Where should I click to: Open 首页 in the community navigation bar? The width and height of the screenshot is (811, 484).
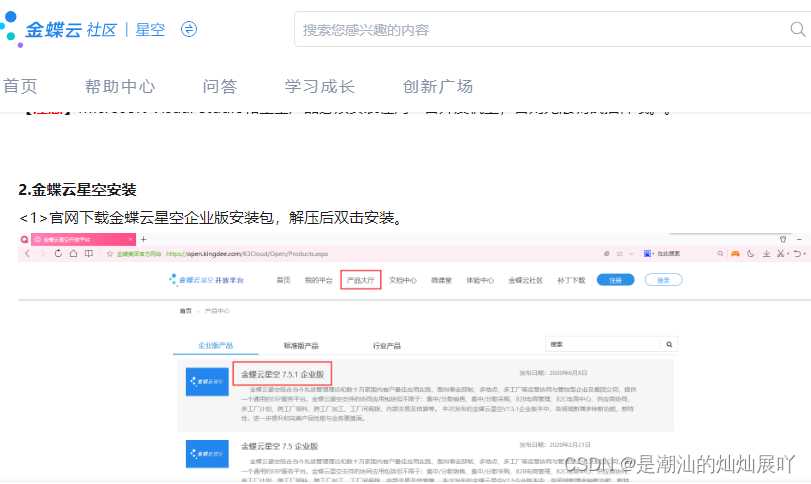click(x=21, y=86)
